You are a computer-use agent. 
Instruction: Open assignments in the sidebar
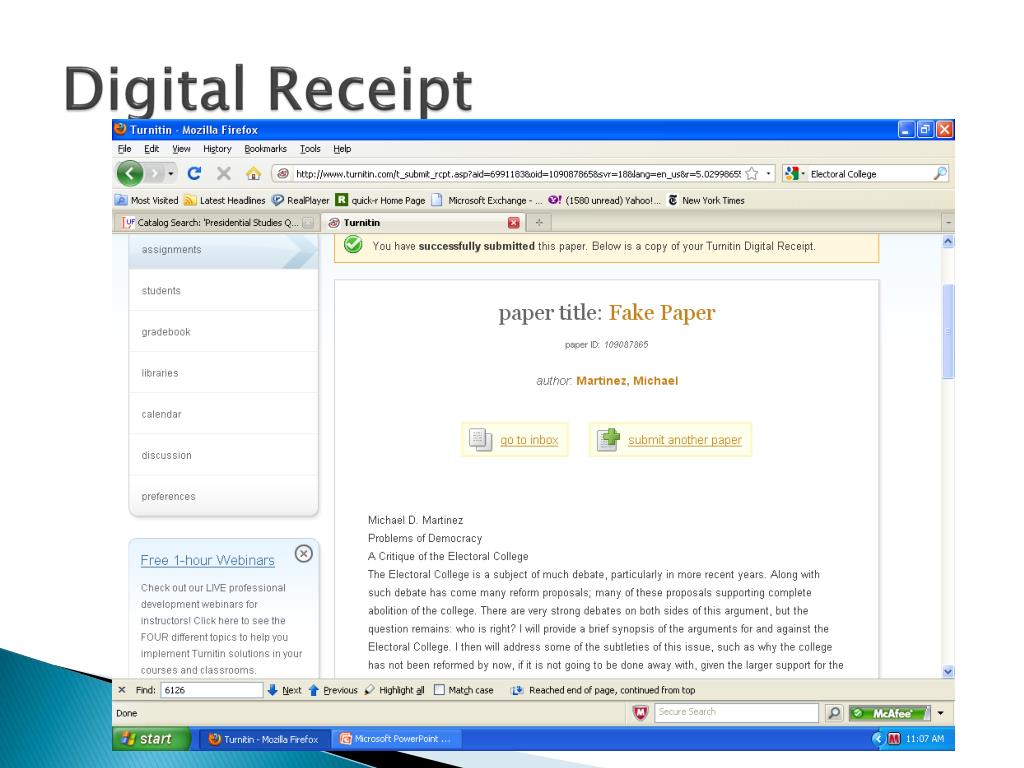(x=223, y=250)
